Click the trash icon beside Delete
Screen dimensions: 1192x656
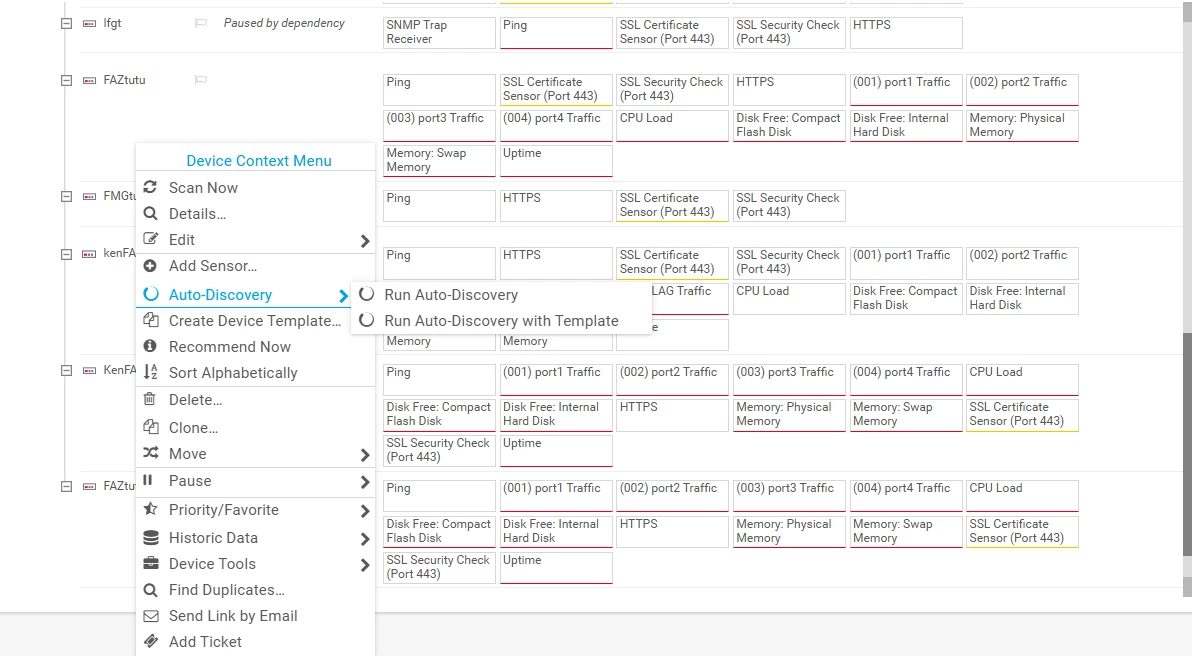coord(150,399)
